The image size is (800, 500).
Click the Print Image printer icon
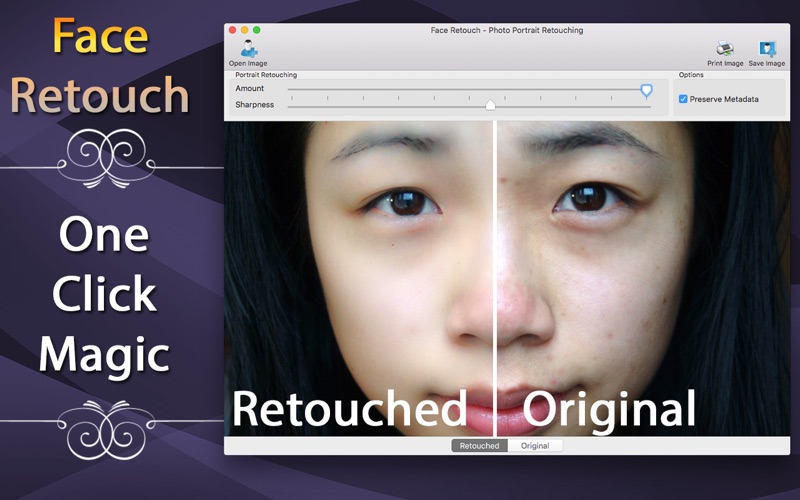point(724,49)
